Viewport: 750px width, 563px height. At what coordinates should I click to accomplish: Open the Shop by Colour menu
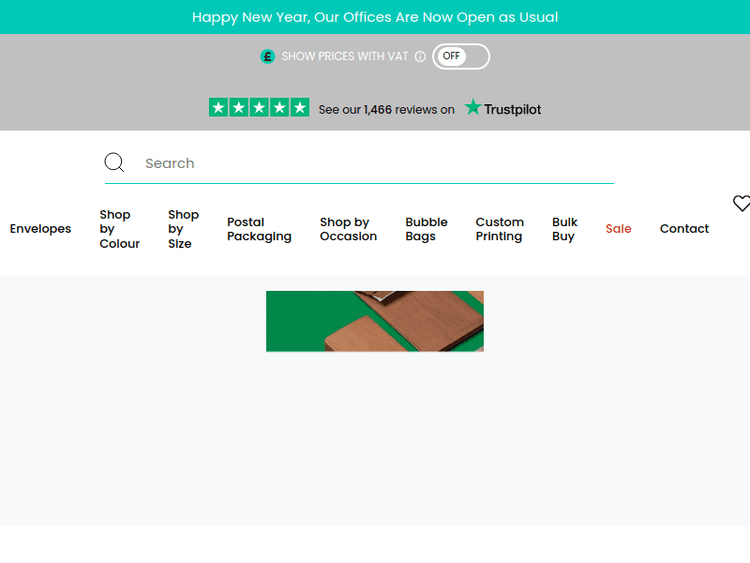click(x=119, y=229)
